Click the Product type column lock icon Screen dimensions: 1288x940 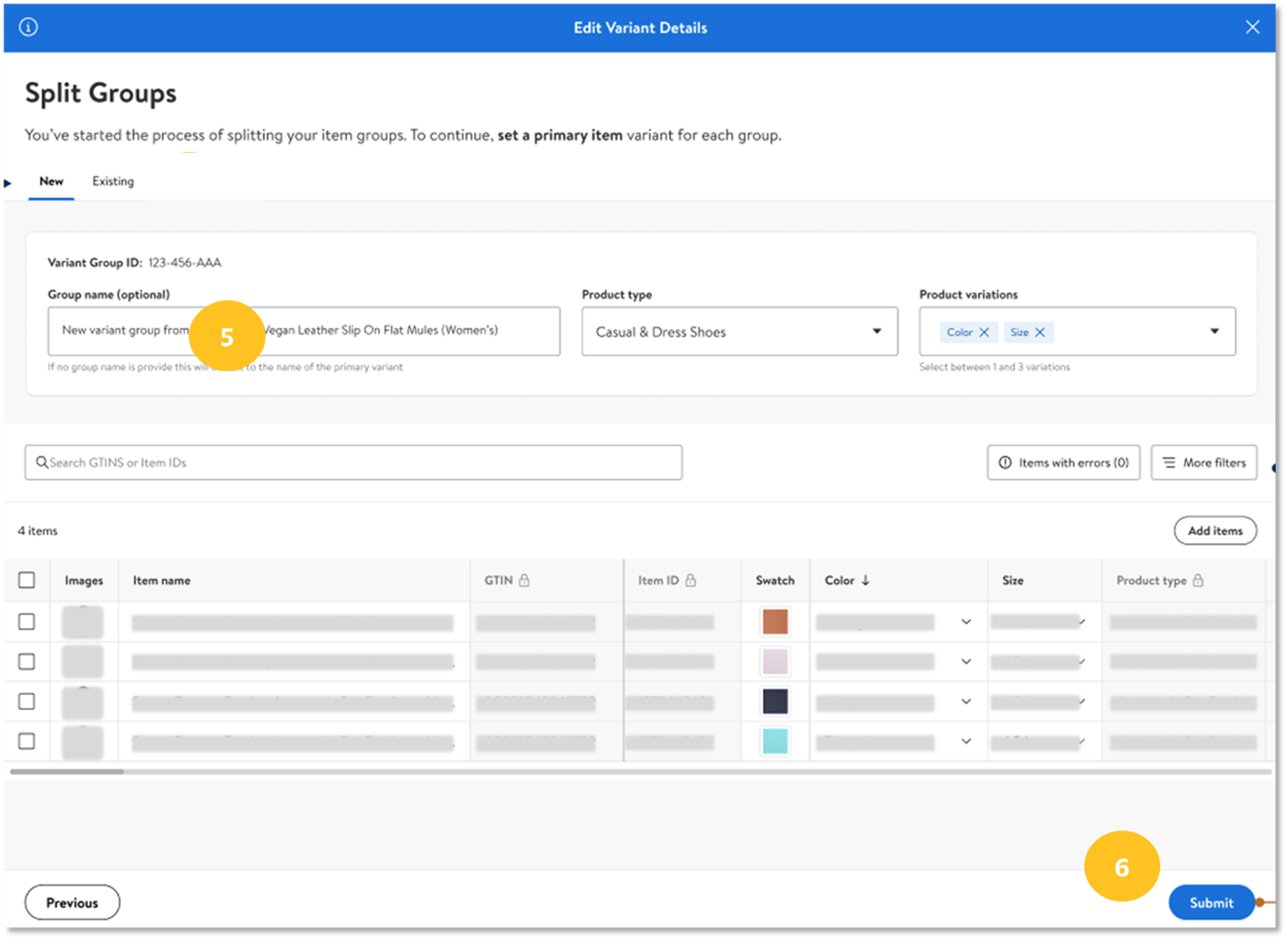coord(1198,580)
